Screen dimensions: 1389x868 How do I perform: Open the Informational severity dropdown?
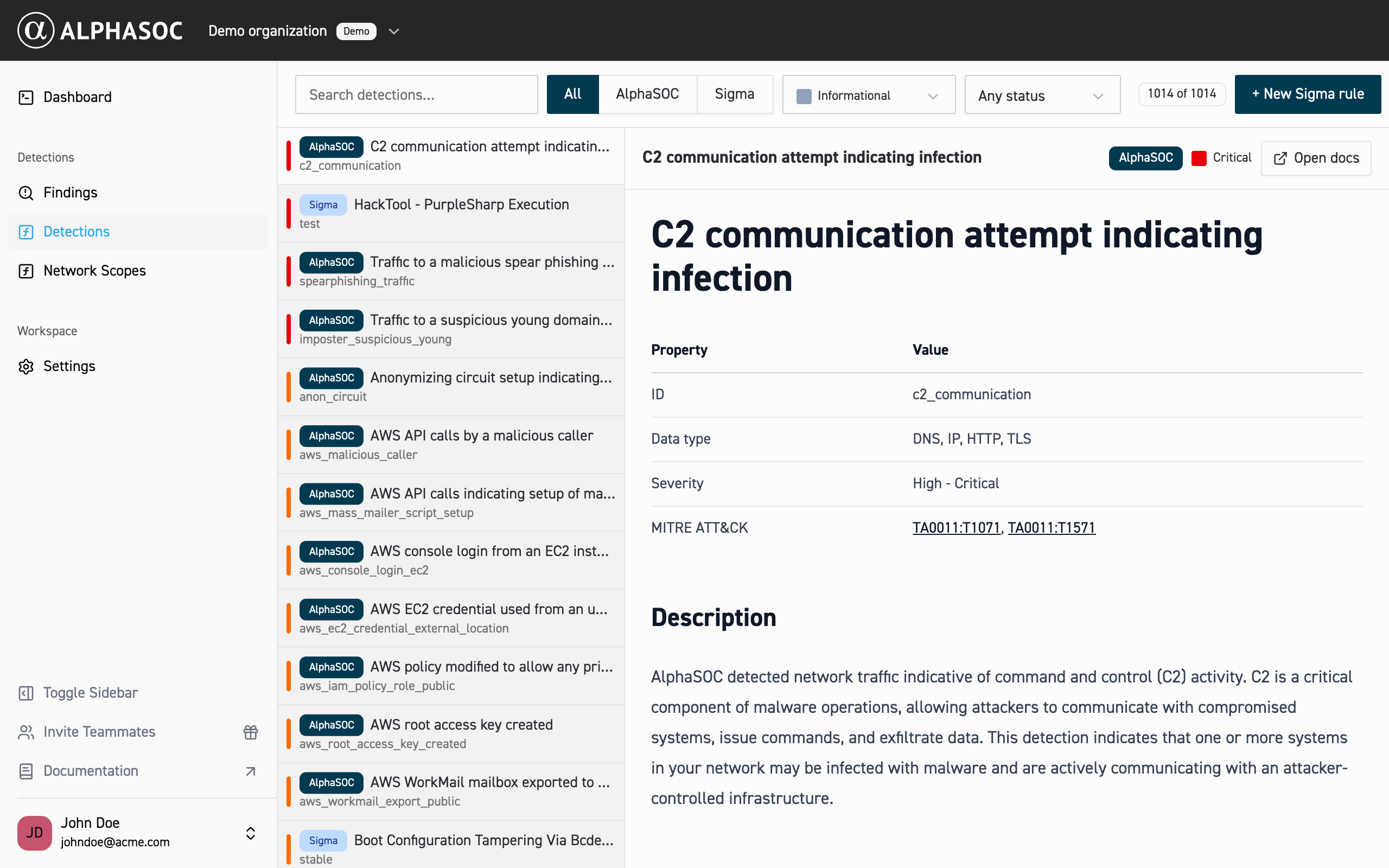coord(869,95)
